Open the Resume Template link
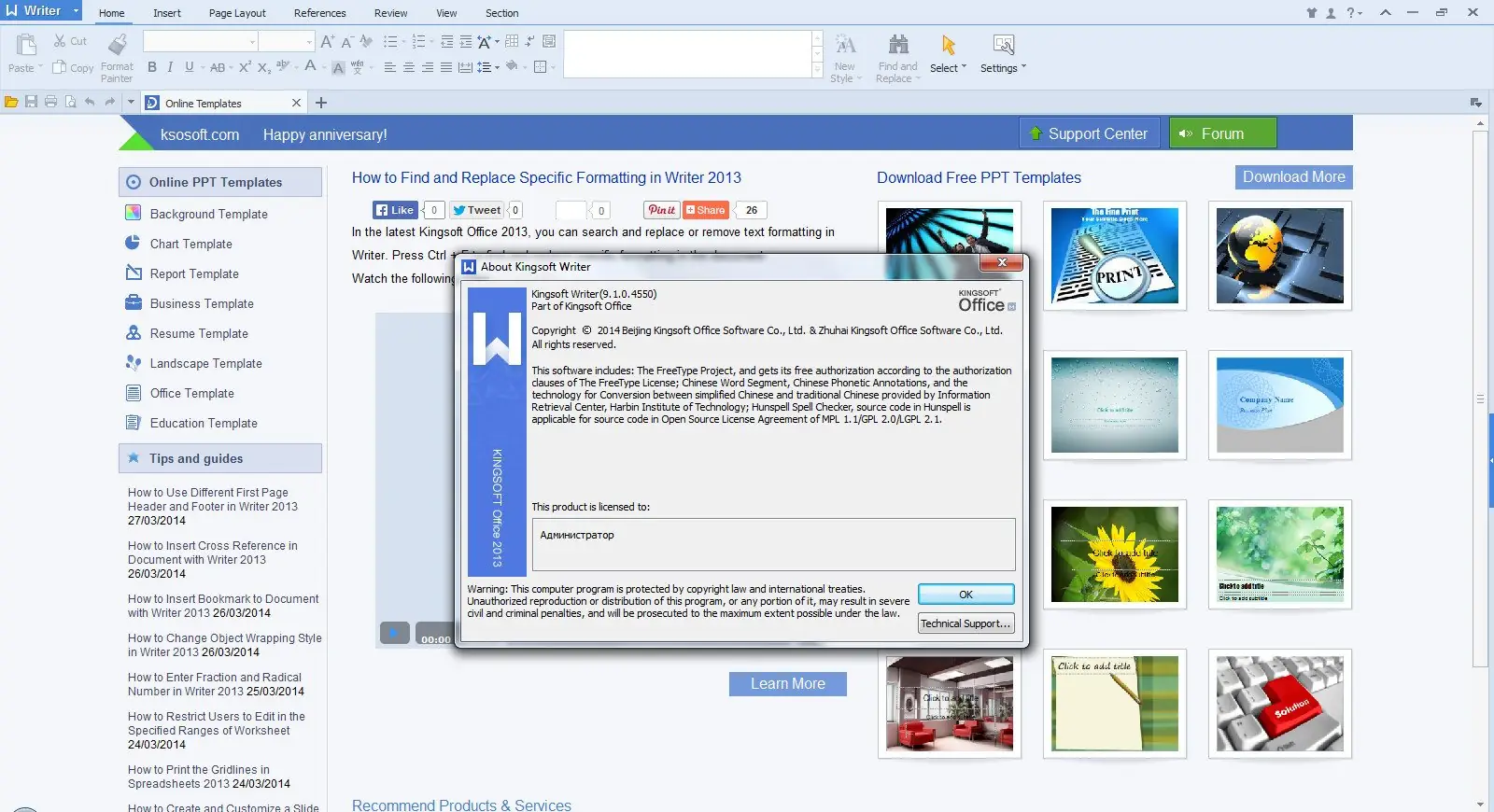This screenshot has height=812, width=1494. (x=199, y=333)
